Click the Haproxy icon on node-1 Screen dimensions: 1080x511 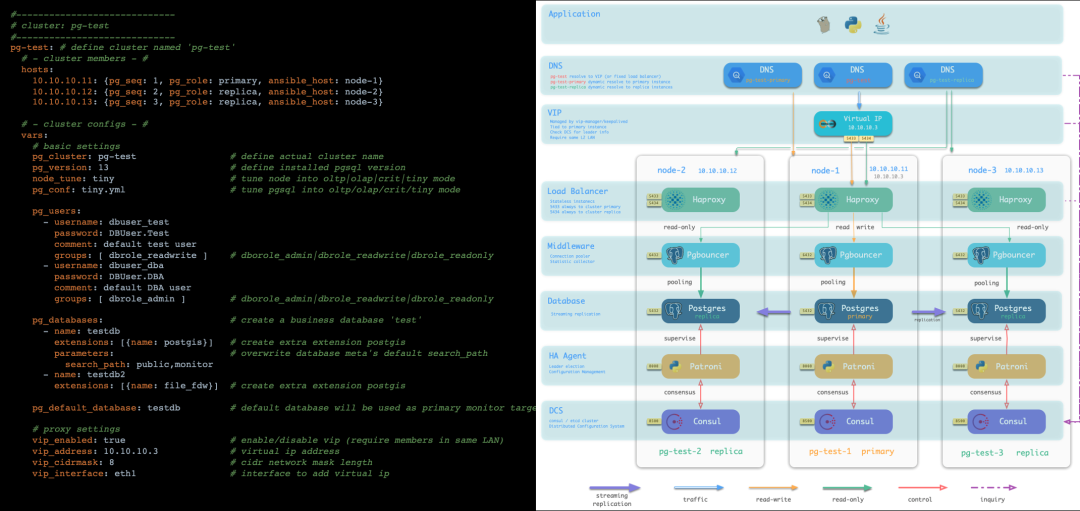point(826,200)
